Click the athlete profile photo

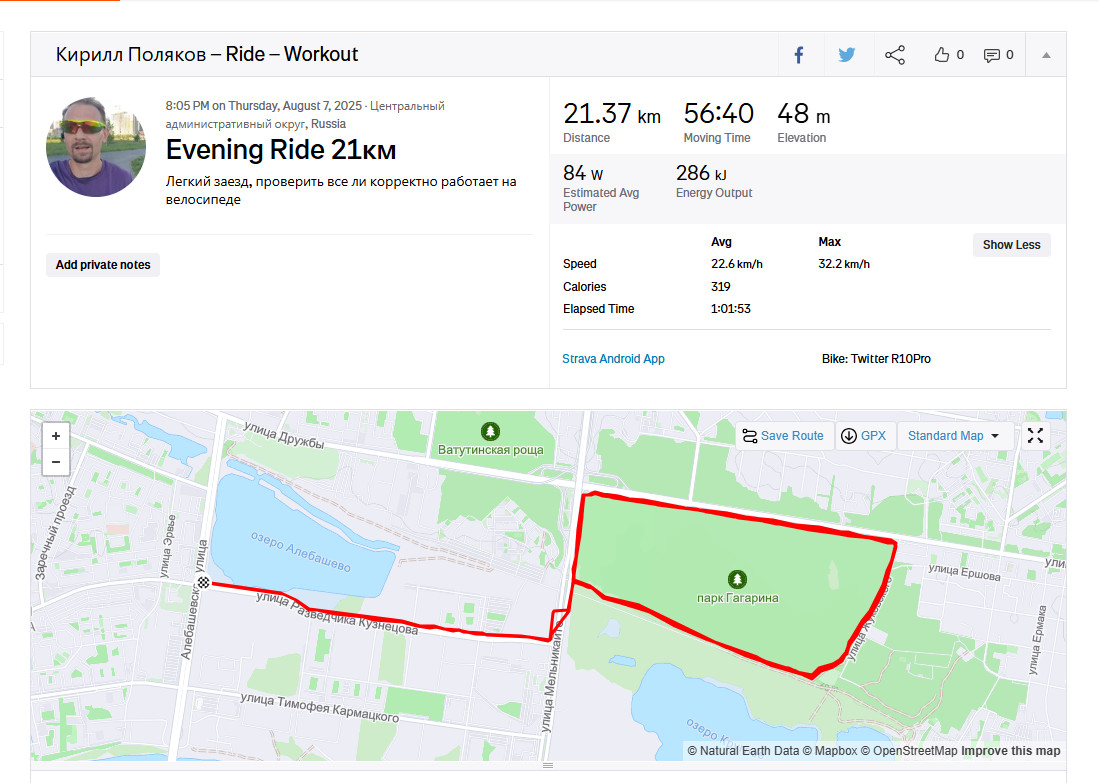pyautogui.click(x=96, y=147)
